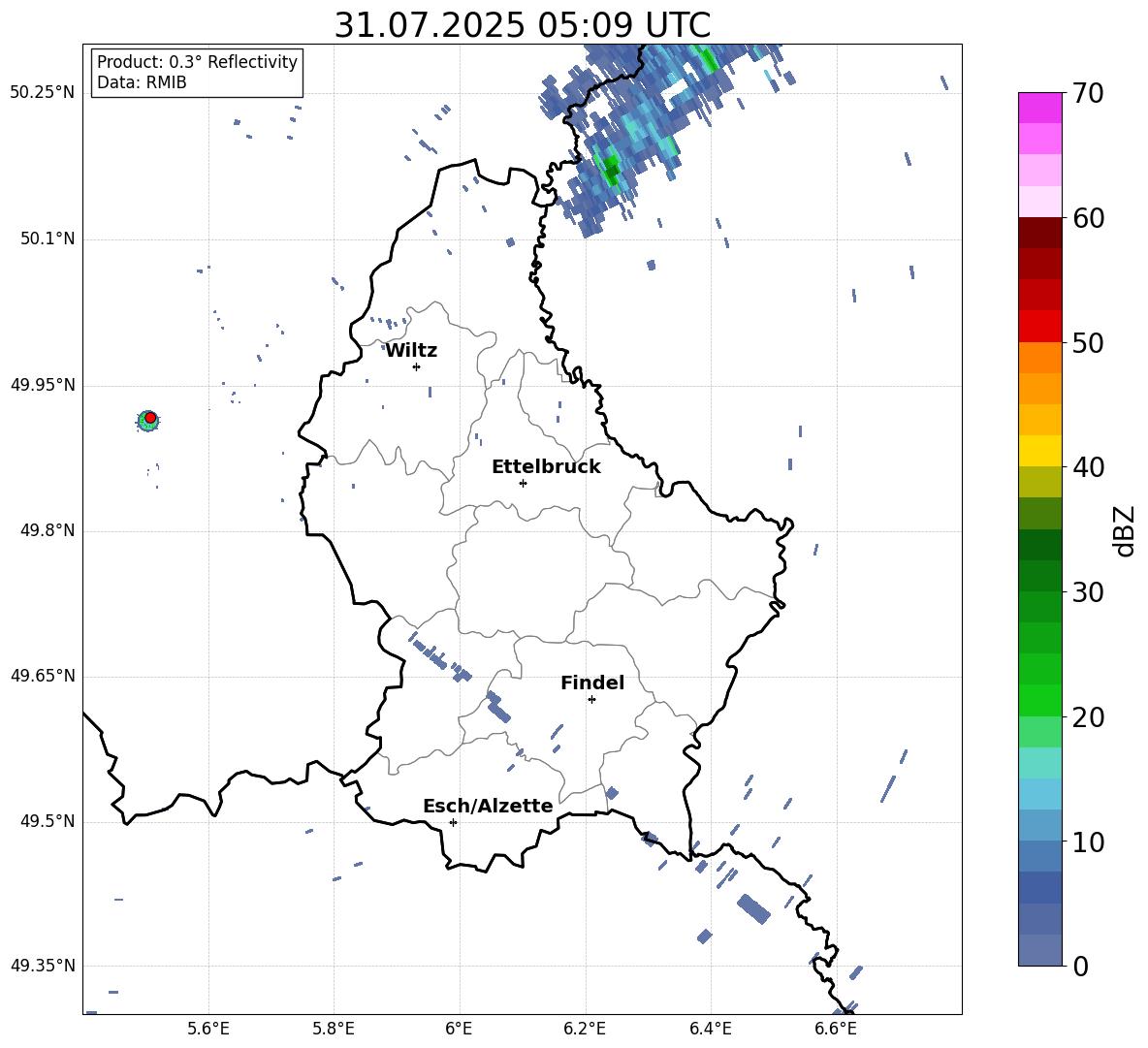Click the Findel station cross marker

tap(591, 700)
